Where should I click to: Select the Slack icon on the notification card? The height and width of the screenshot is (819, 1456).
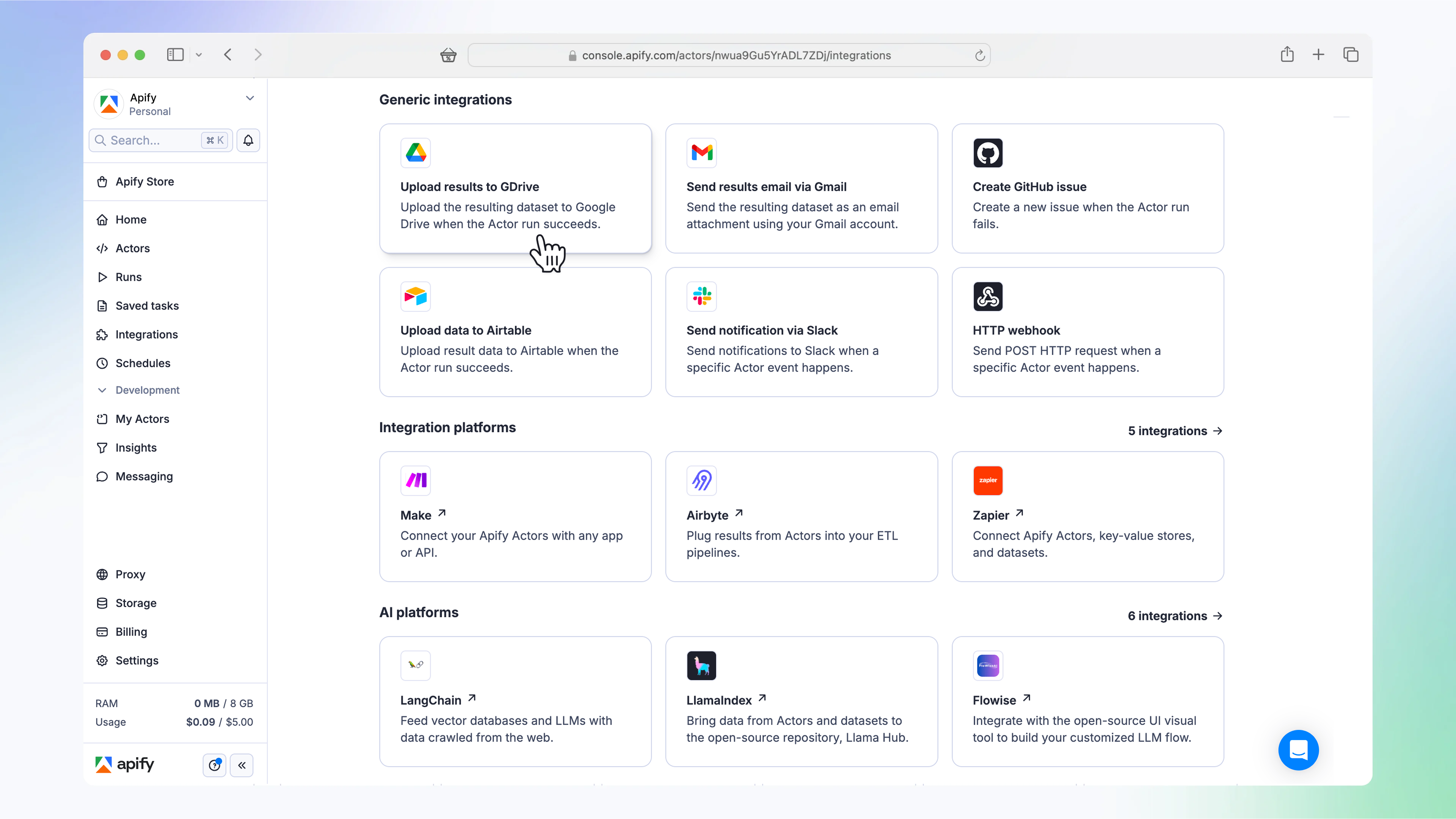click(701, 296)
